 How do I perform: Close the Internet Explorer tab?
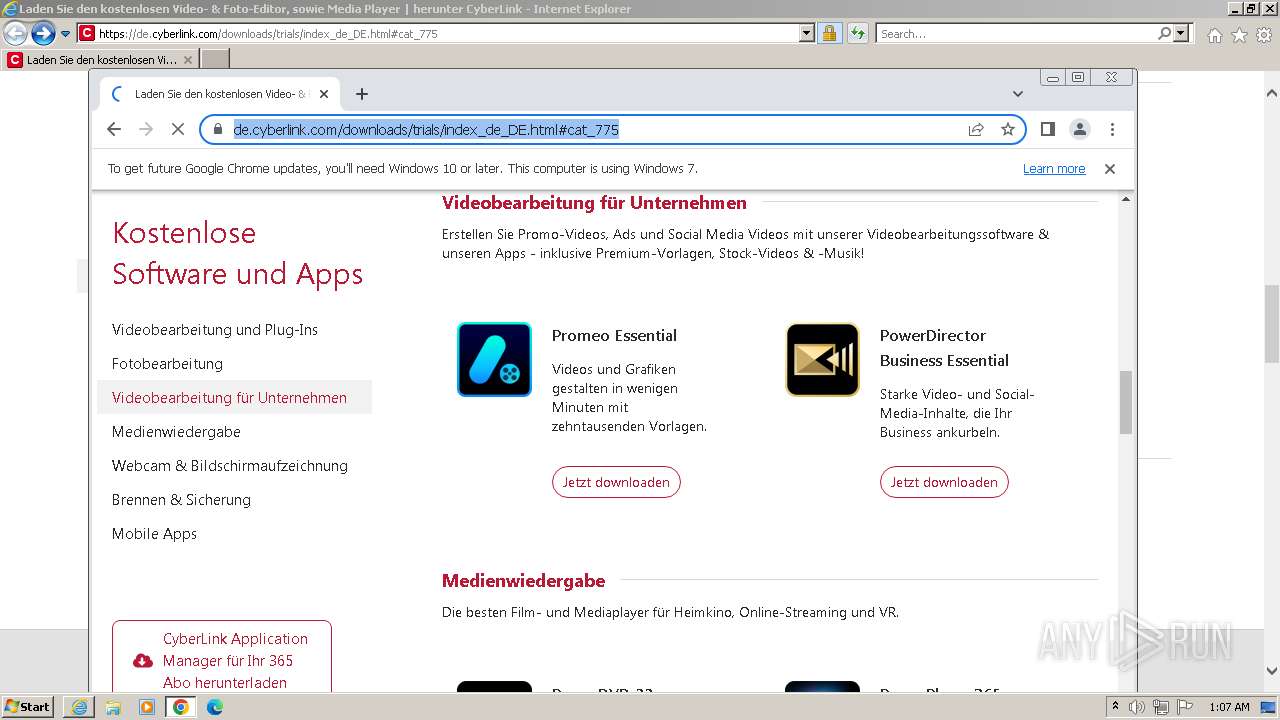188,60
